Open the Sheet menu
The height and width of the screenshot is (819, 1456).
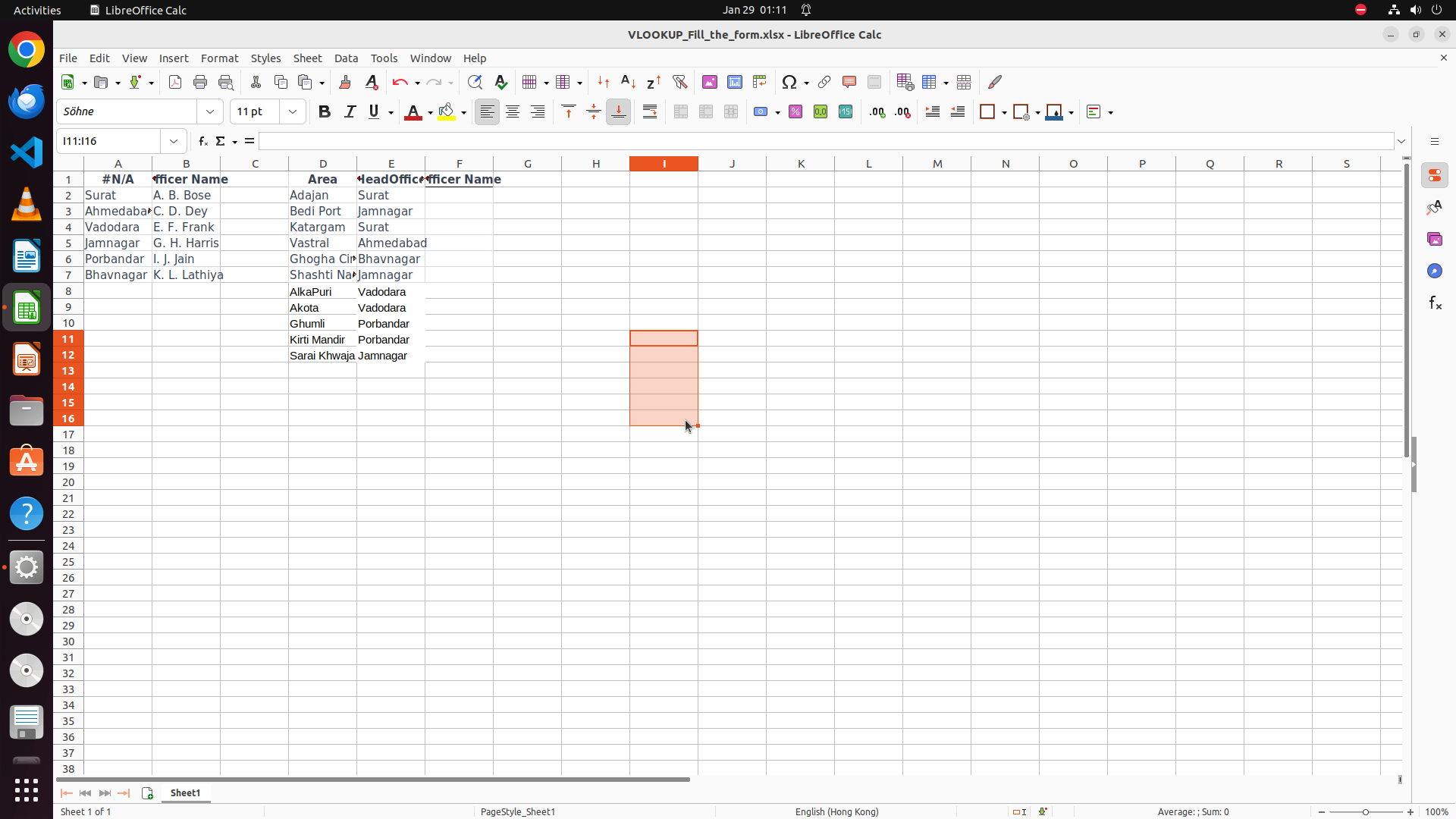(x=307, y=58)
